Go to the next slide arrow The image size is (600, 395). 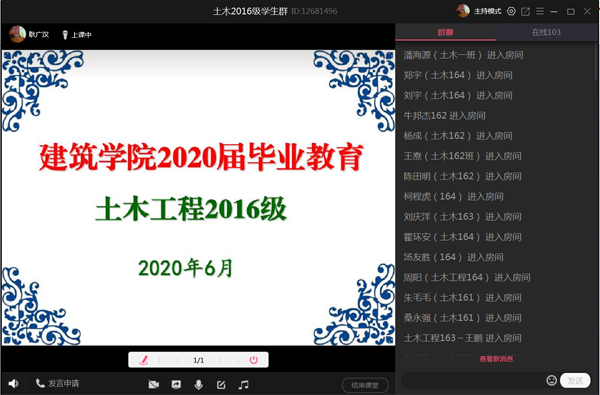220,360
